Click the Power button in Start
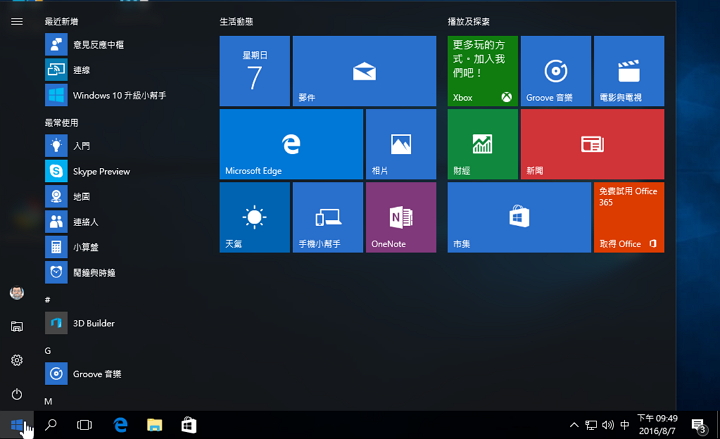Viewport: 720px width, 439px height. click(x=17, y=394)
